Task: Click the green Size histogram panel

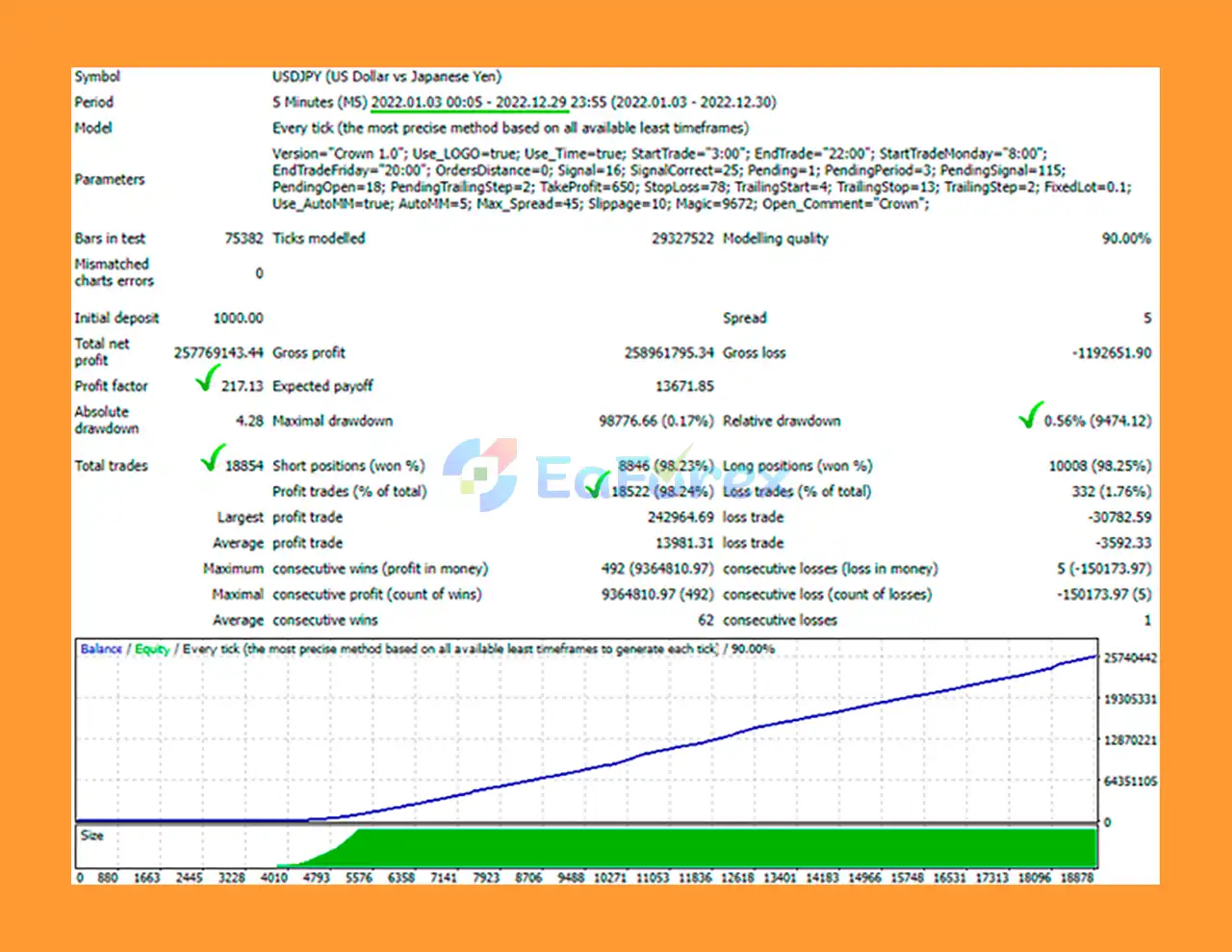Action: (674, 852)
